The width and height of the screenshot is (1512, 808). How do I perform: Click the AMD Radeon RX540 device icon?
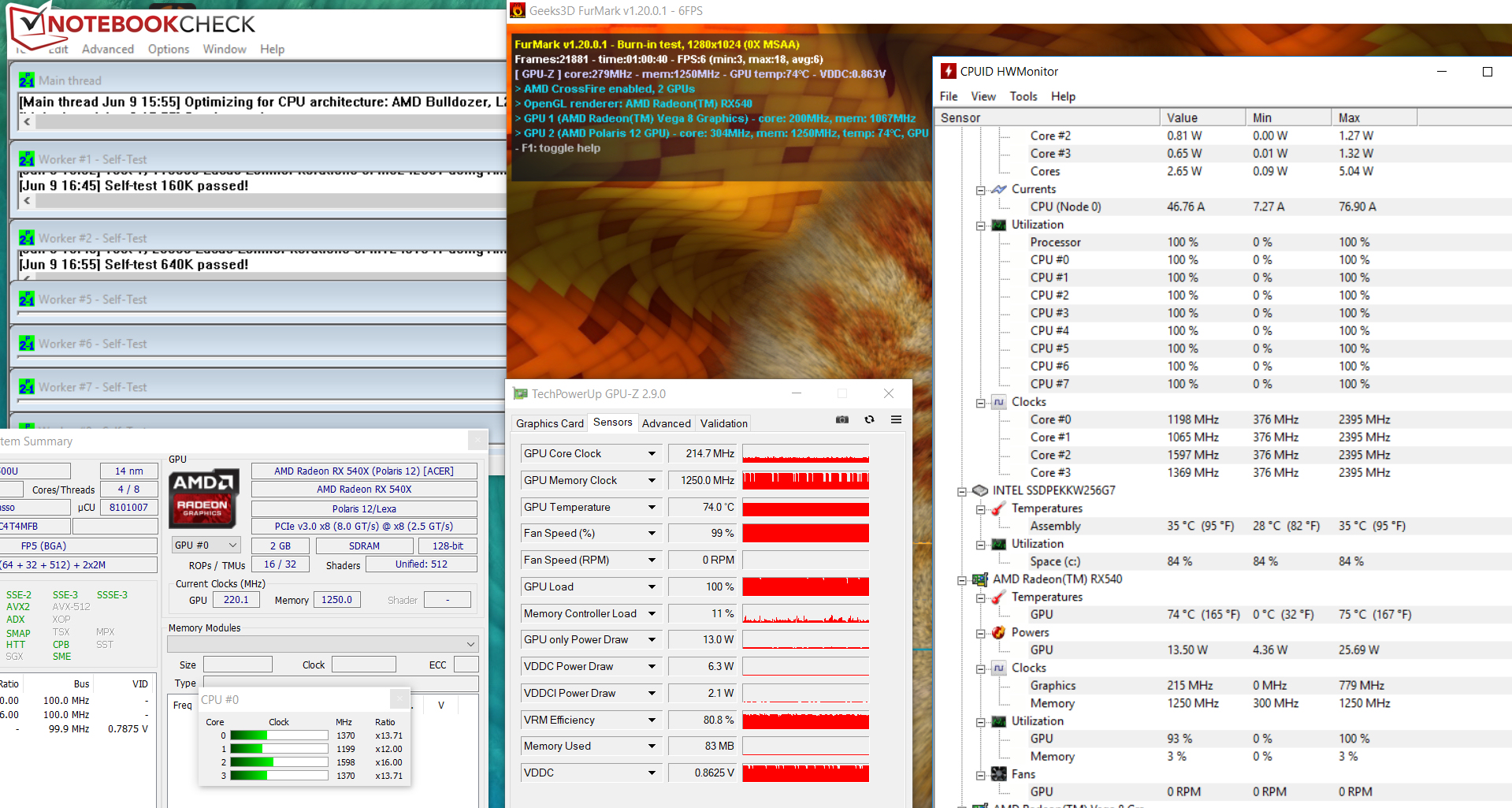click(980, 579)
